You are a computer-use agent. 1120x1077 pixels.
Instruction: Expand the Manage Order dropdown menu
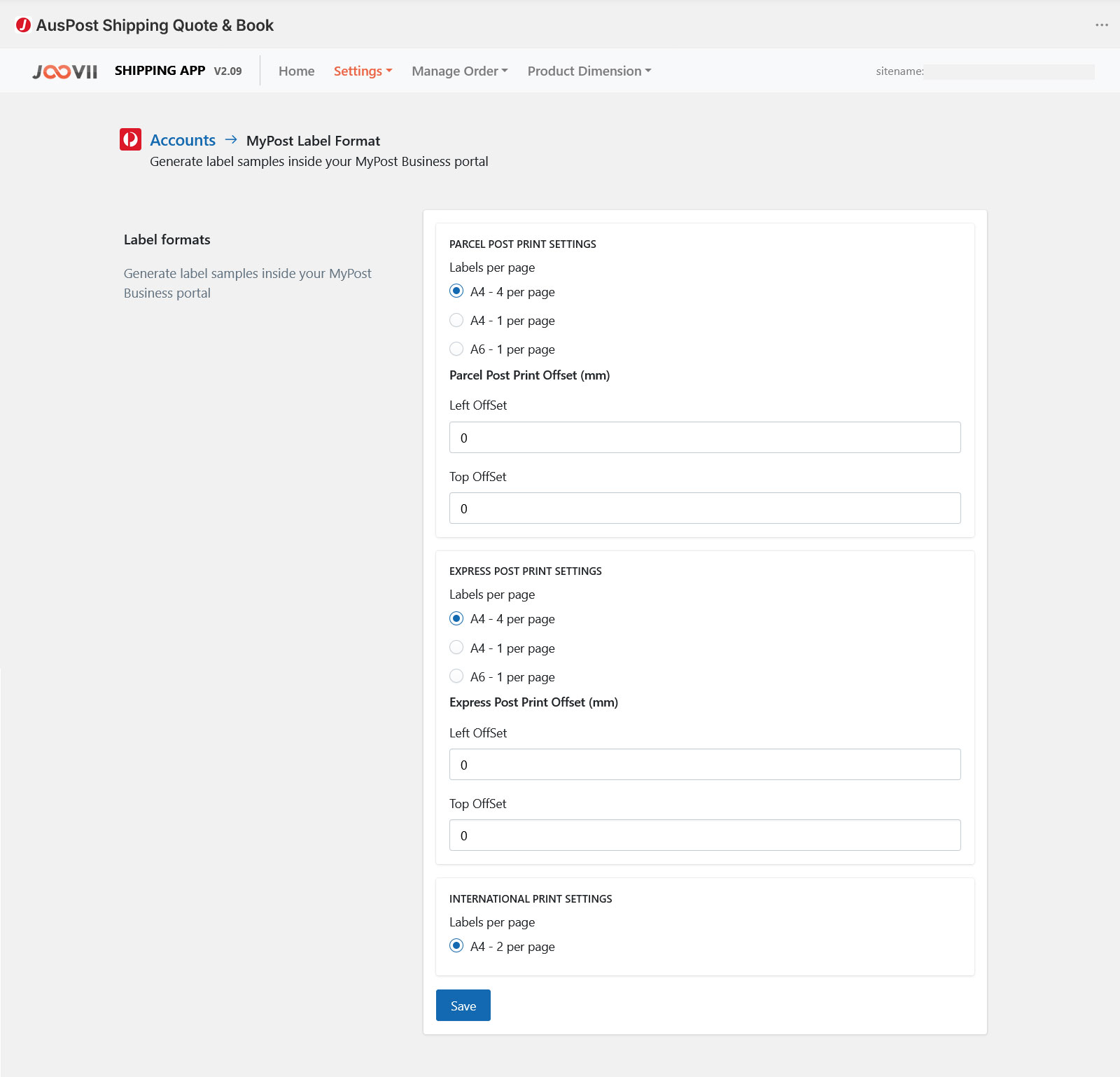click(460, 71)
